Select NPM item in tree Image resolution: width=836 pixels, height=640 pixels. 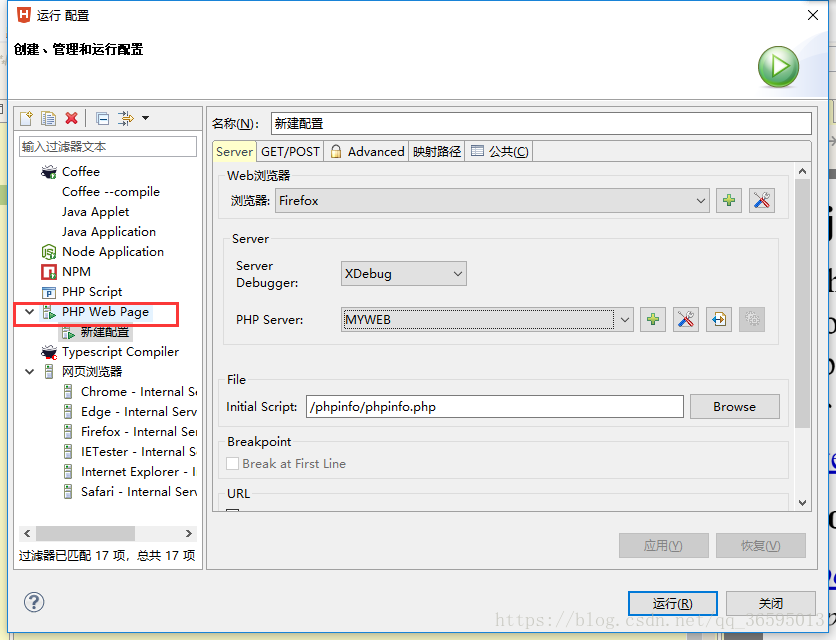click(x=76, y=271)
